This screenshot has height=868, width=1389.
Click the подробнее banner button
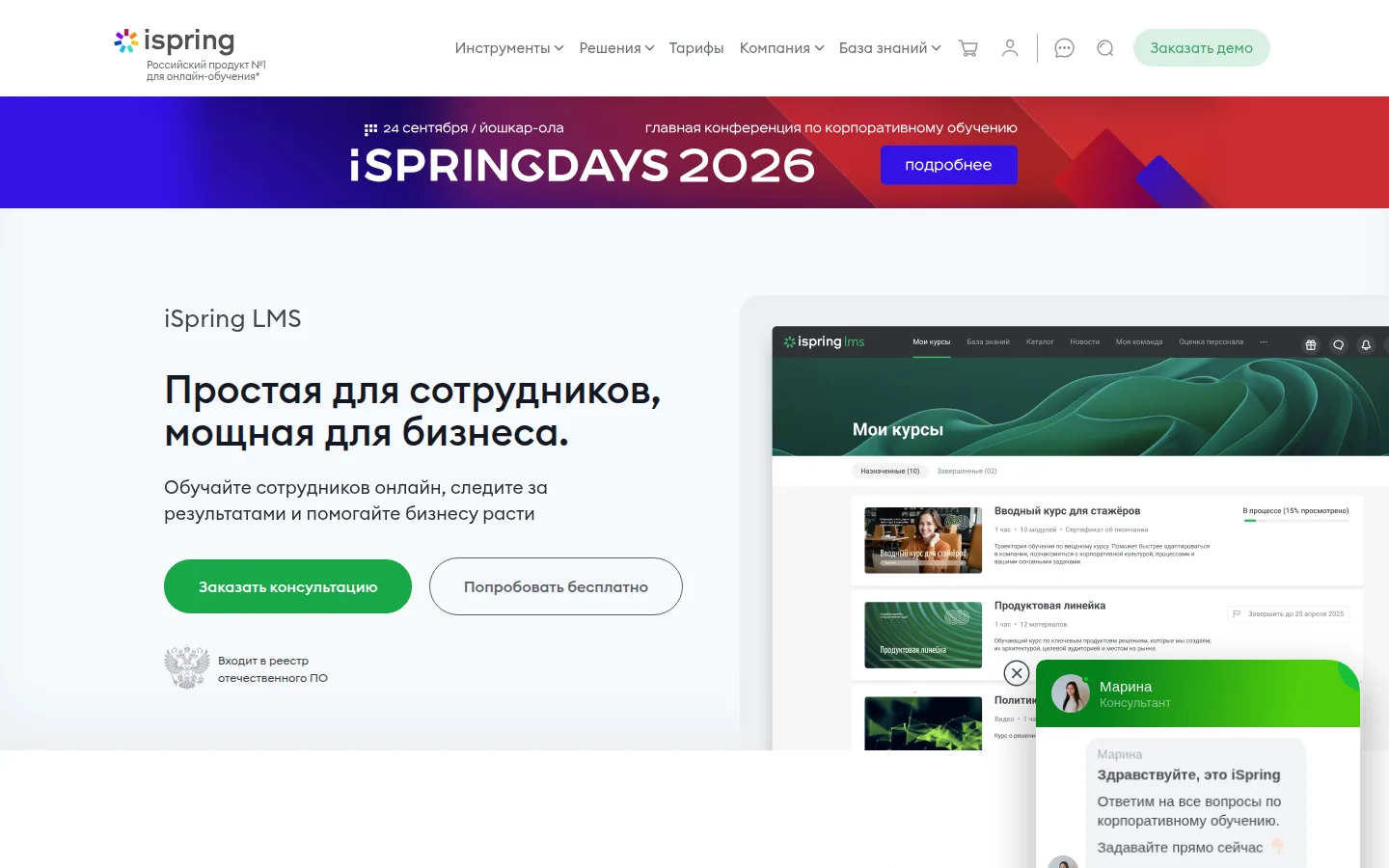(x=948, y=165)
